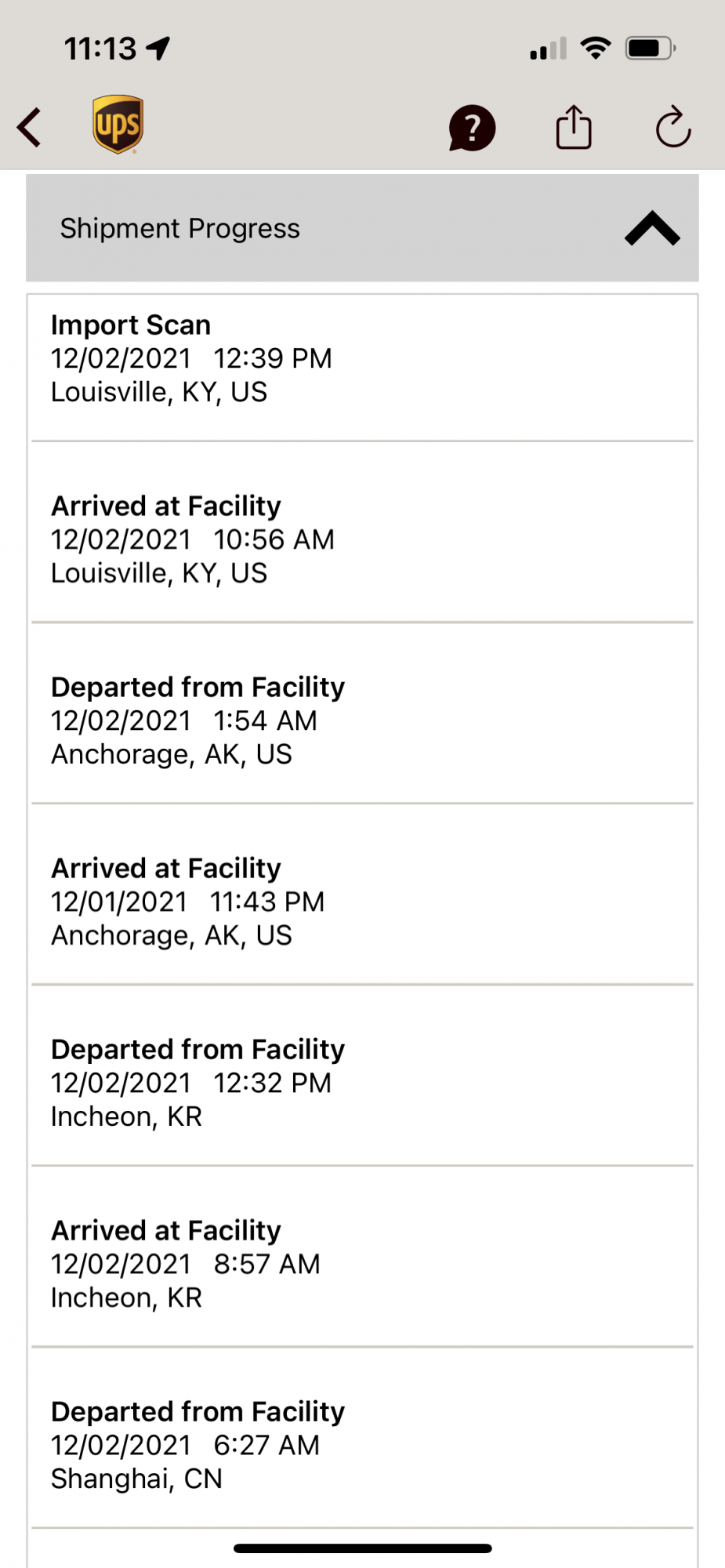Tap the home indicator bar
This screenshot has height=1568, width=725.
362,1548
